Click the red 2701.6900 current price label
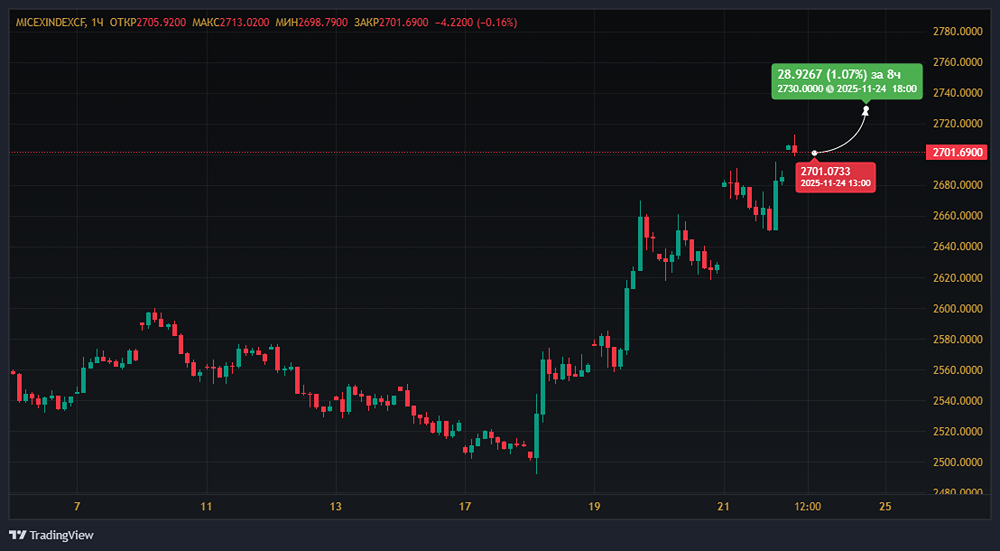 pos(959,152)
